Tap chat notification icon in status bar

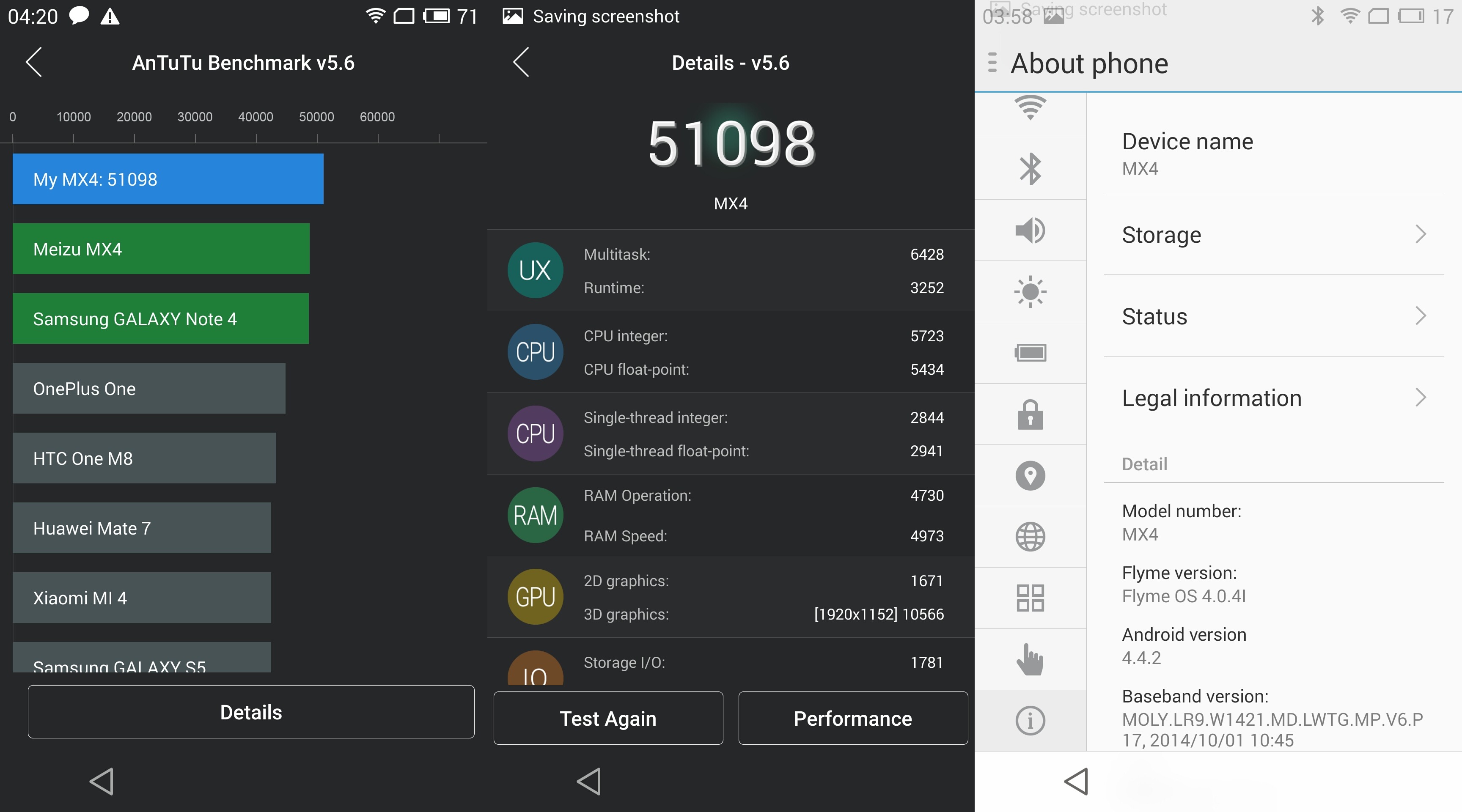pos(79,16)
